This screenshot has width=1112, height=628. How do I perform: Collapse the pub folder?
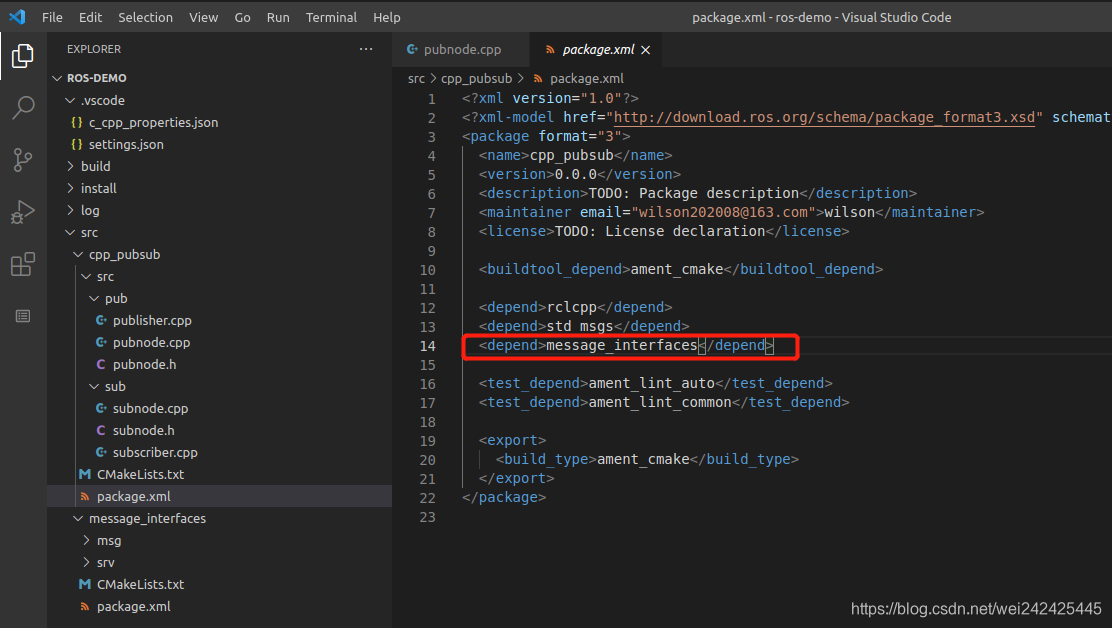(x=94, y=298)
